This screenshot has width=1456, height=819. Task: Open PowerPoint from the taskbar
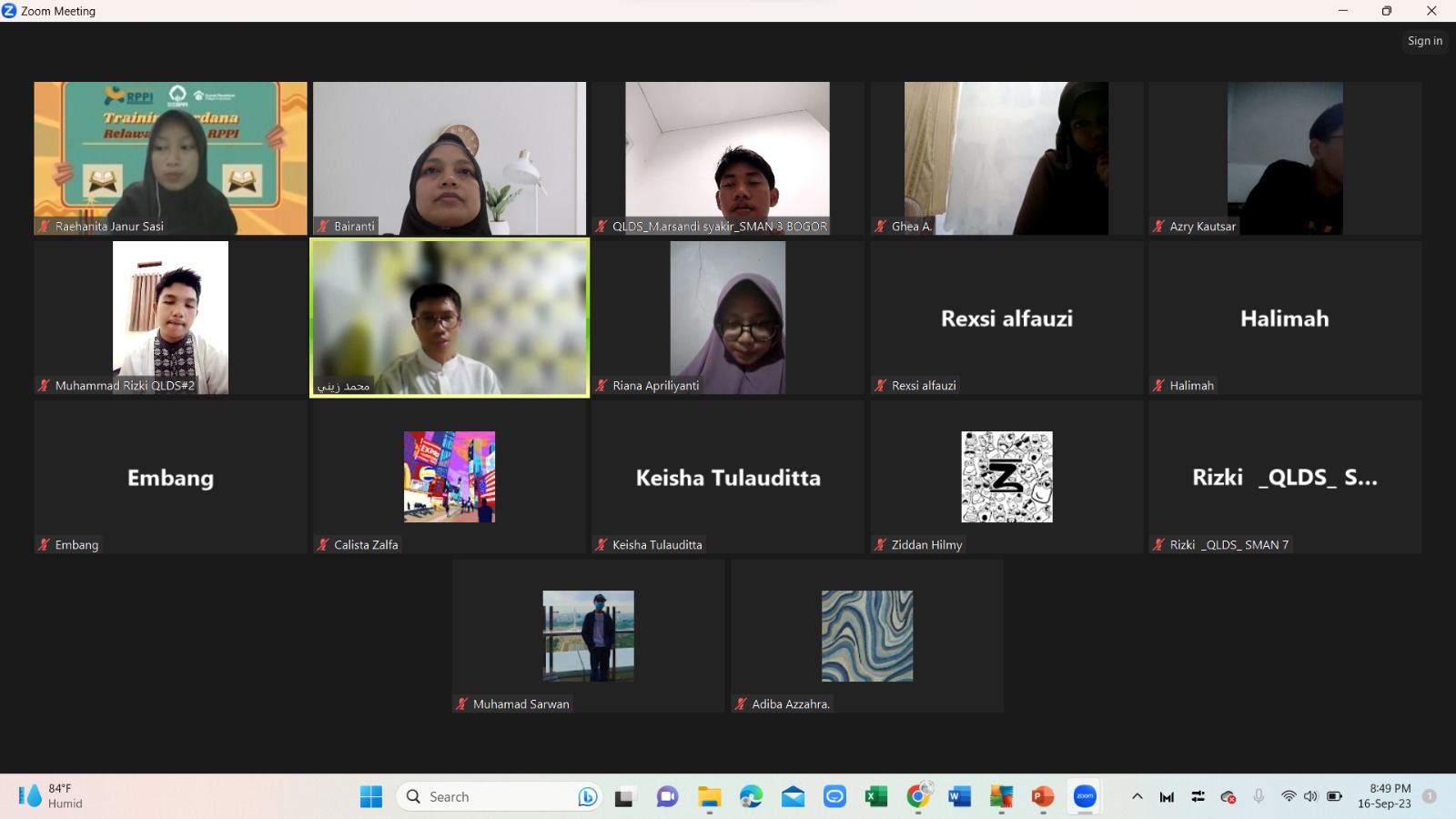coord(1042,796)
